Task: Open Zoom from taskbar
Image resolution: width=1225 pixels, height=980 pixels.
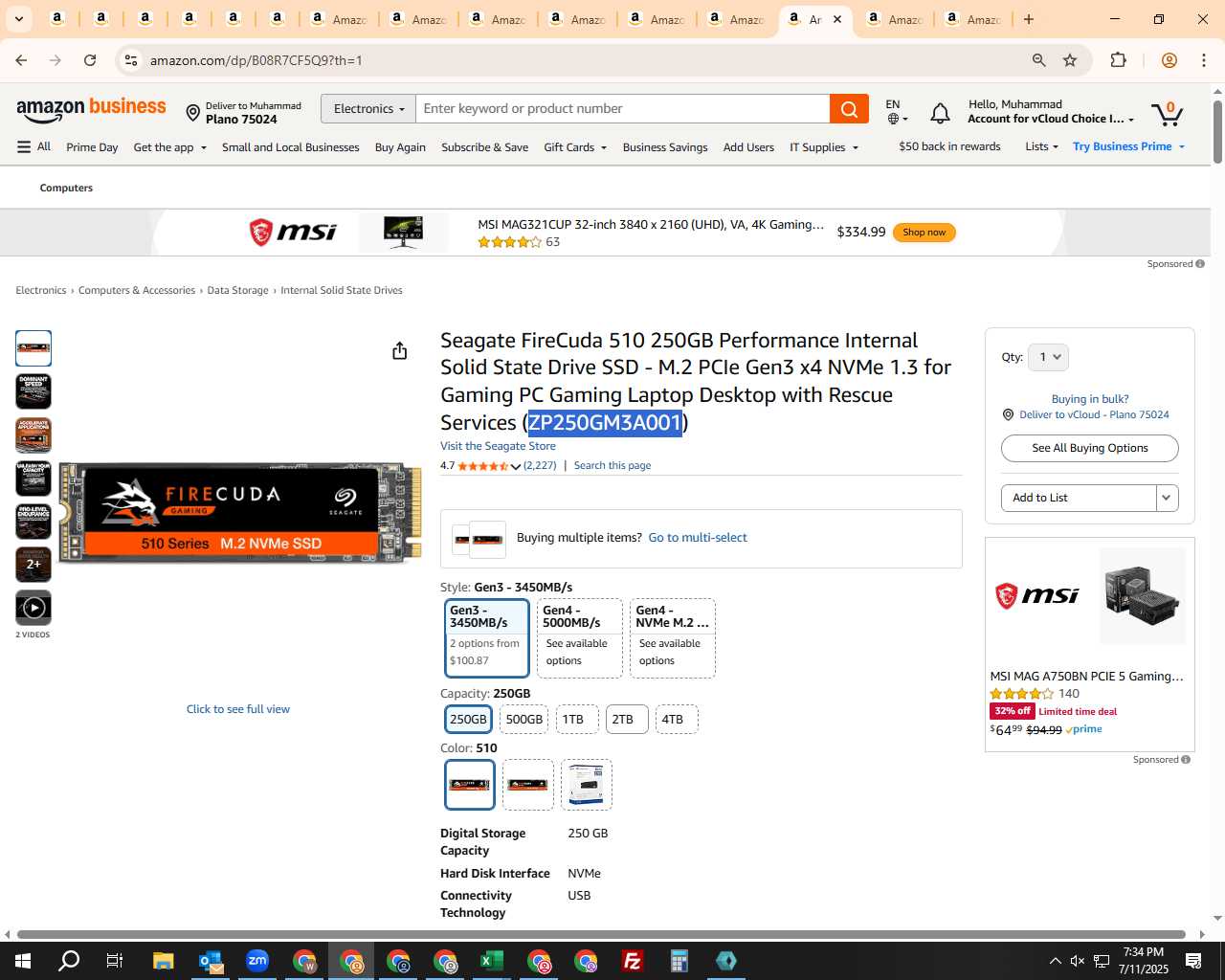Action: [x=256, y=961]
